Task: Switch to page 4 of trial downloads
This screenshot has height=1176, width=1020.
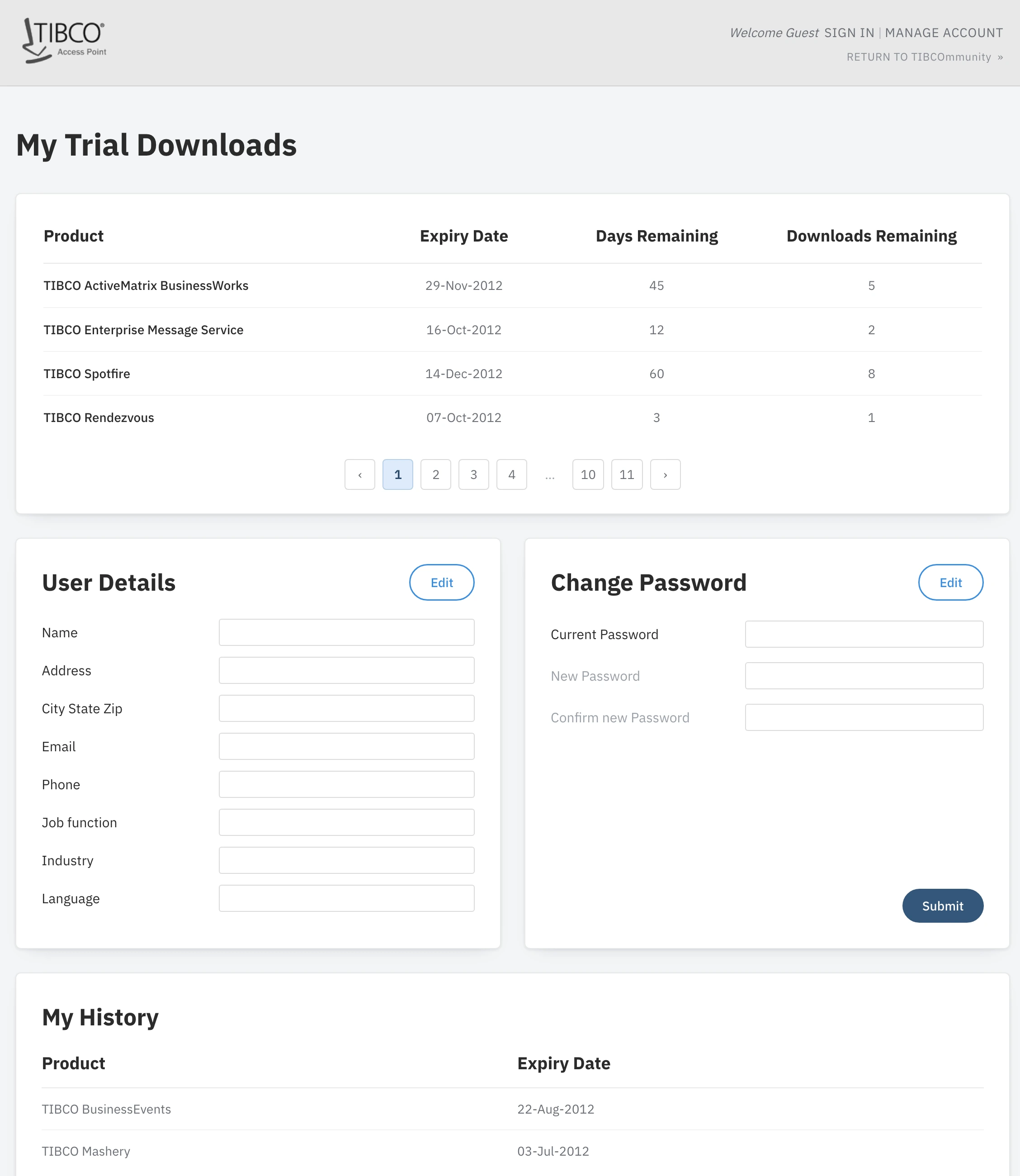Action: 512,474
